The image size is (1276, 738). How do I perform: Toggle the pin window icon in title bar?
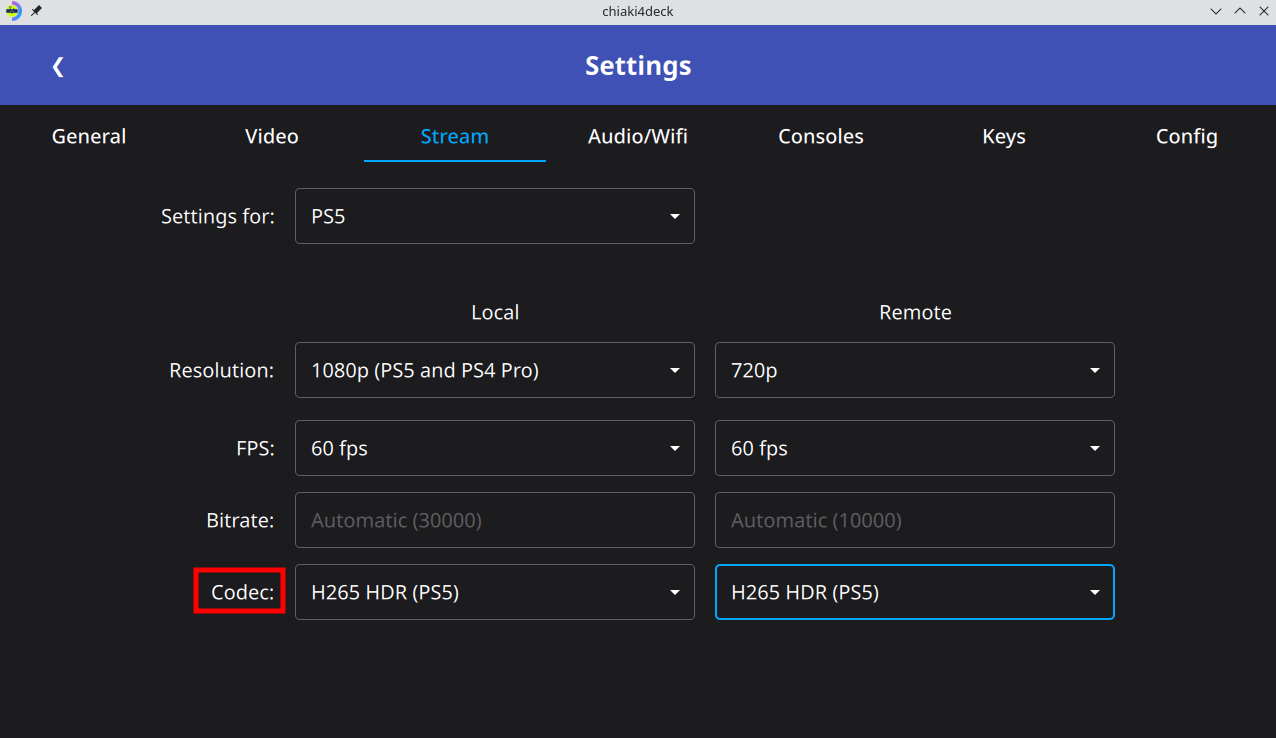tap(37, 11)
